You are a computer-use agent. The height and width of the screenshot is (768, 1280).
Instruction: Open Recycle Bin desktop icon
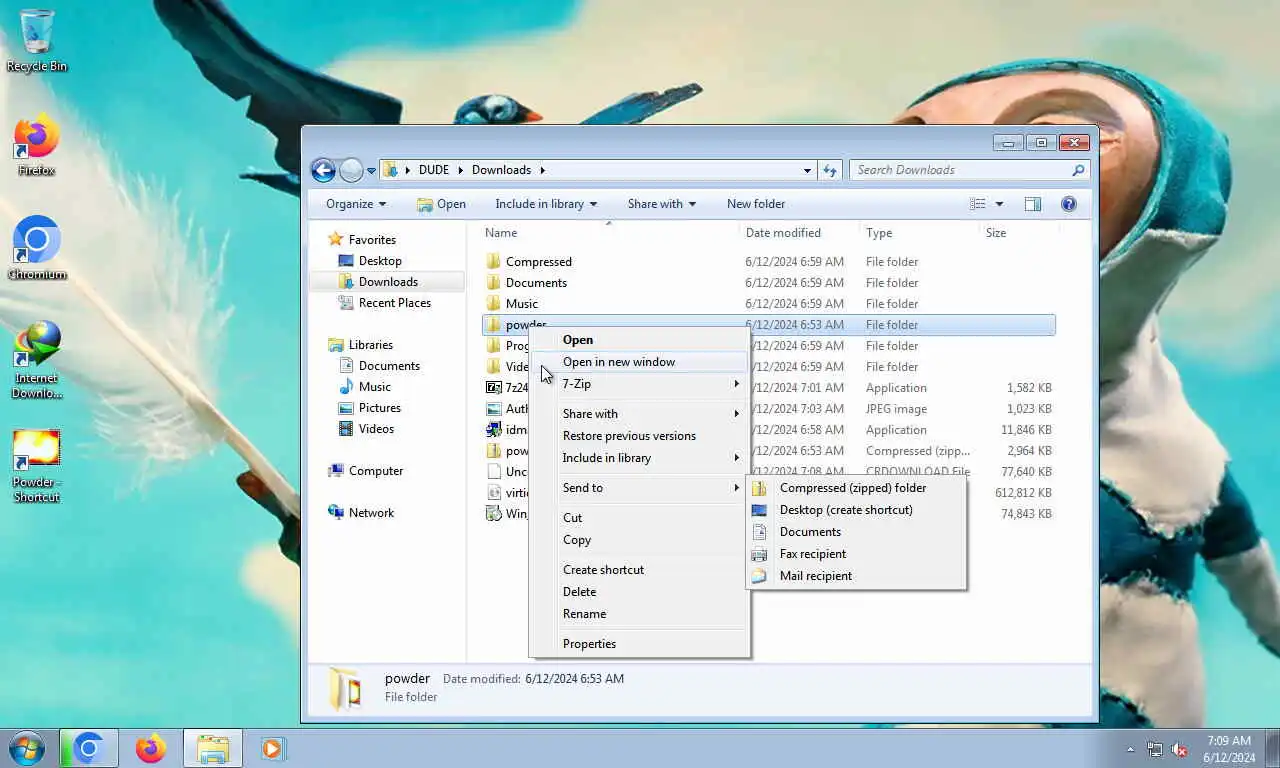(37, 41)
